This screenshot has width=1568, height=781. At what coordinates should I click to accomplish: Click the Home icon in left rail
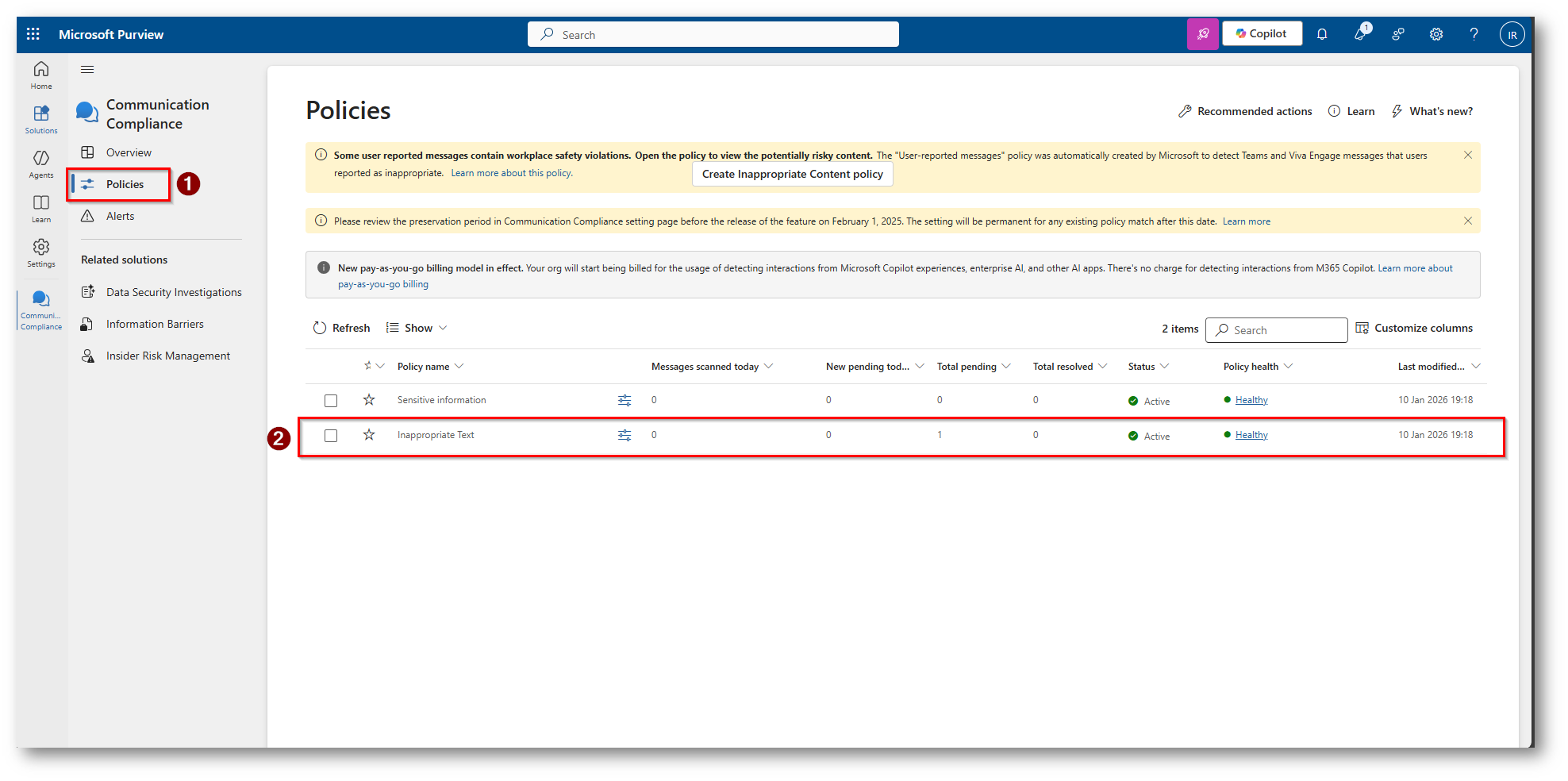point(41,75)
